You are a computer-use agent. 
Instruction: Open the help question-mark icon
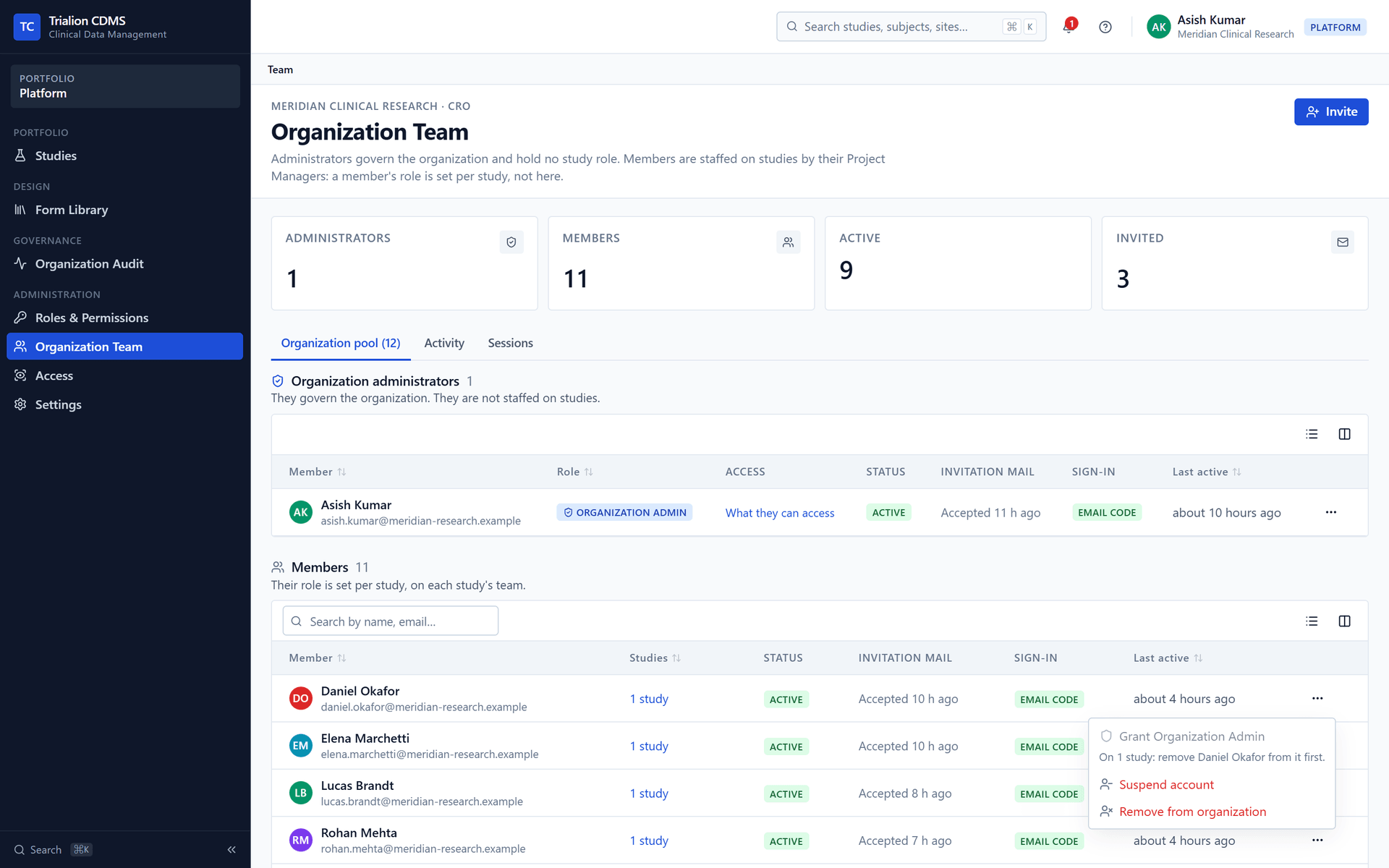[1105, 27]
